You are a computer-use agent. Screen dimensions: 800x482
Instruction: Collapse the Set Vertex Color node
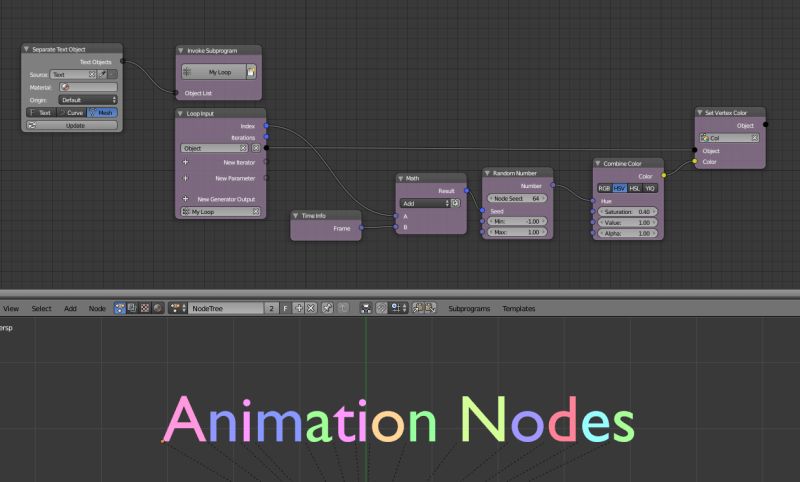coord(700,112)
